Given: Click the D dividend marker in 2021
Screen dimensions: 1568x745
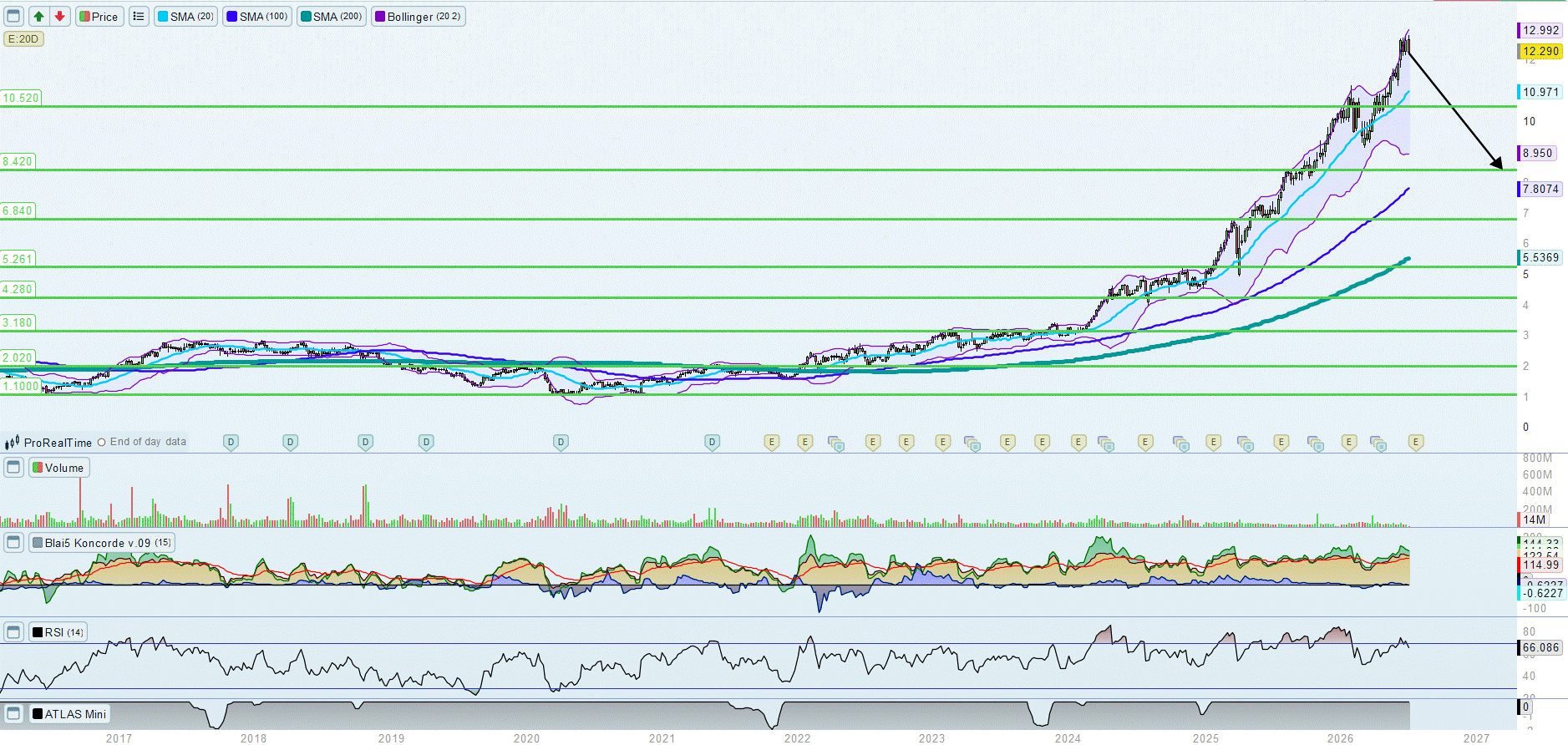Looking at the screenshot, I should point(712,442).
